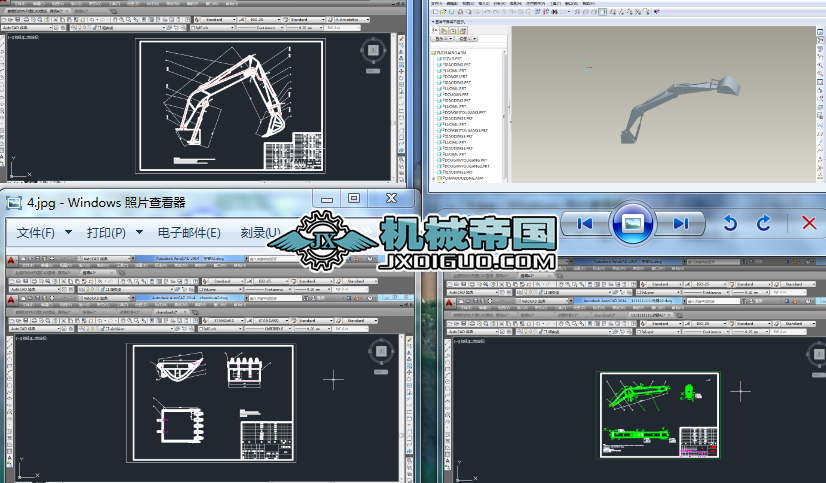The image size is (826, 483).
Task: Choose 刻录(U) in Photo Viewer
Action: click(261, 232)
